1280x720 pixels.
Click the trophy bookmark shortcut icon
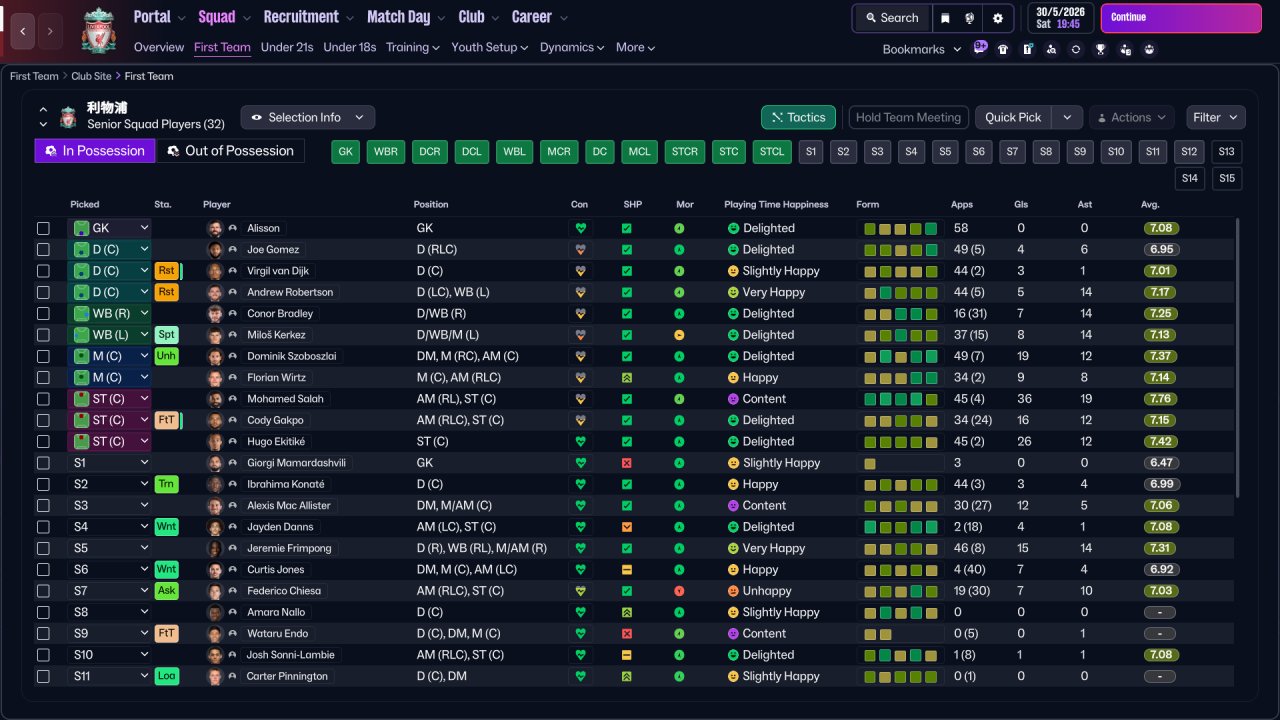(1100, 48)
